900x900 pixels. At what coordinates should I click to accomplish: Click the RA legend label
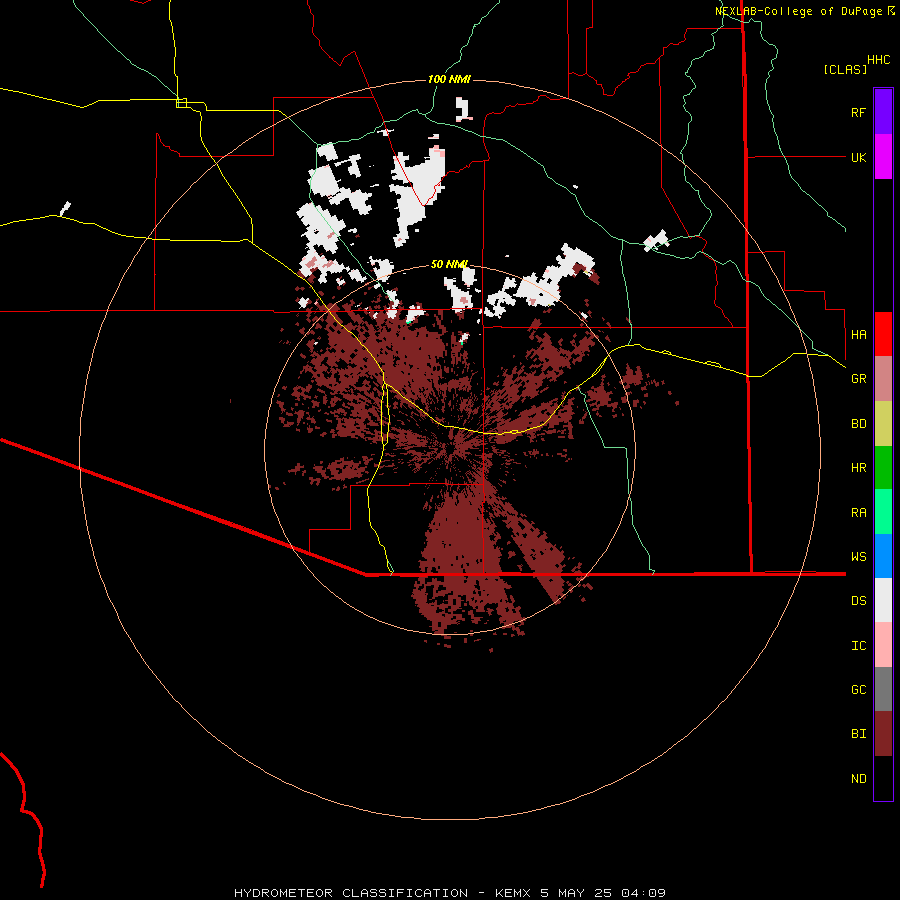(858, 513)
